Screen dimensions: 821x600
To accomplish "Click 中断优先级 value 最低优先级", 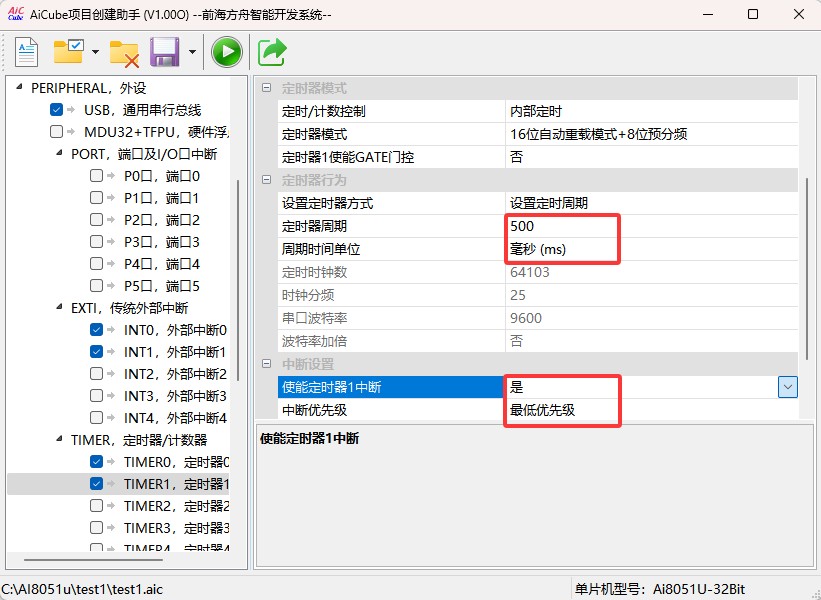I will click(651, 410).
